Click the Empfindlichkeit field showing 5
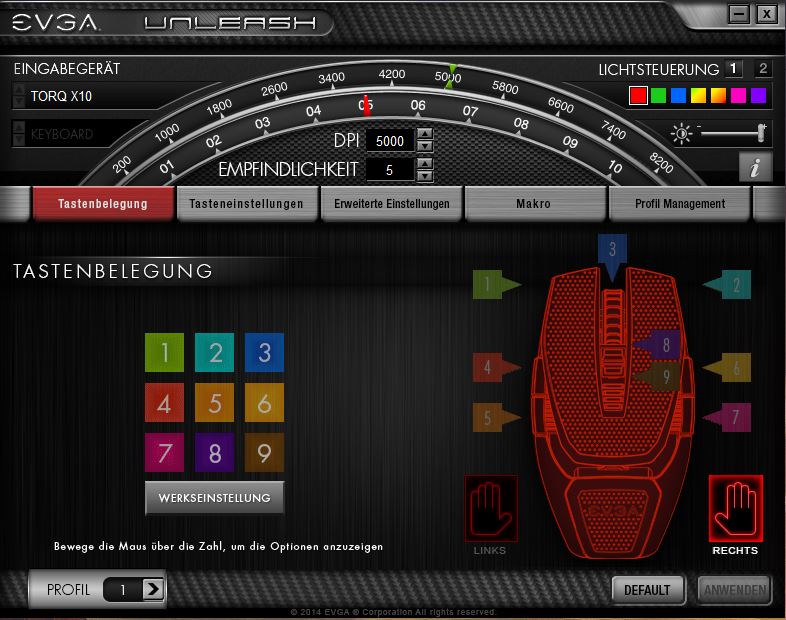The width and height of the screenshot is (786, 620). click(390, 170)
